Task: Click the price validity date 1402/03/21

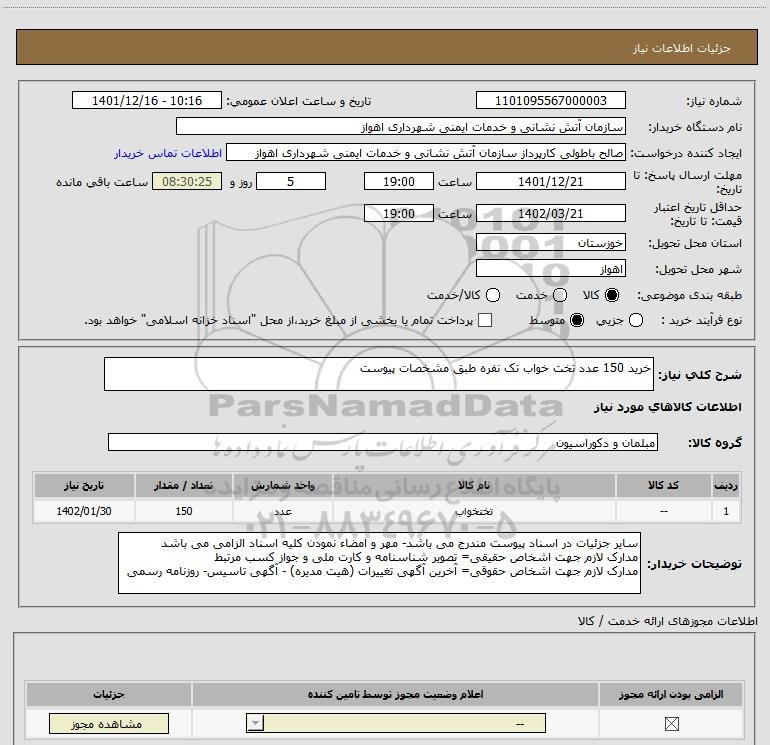Action: [x=550, y=213]
